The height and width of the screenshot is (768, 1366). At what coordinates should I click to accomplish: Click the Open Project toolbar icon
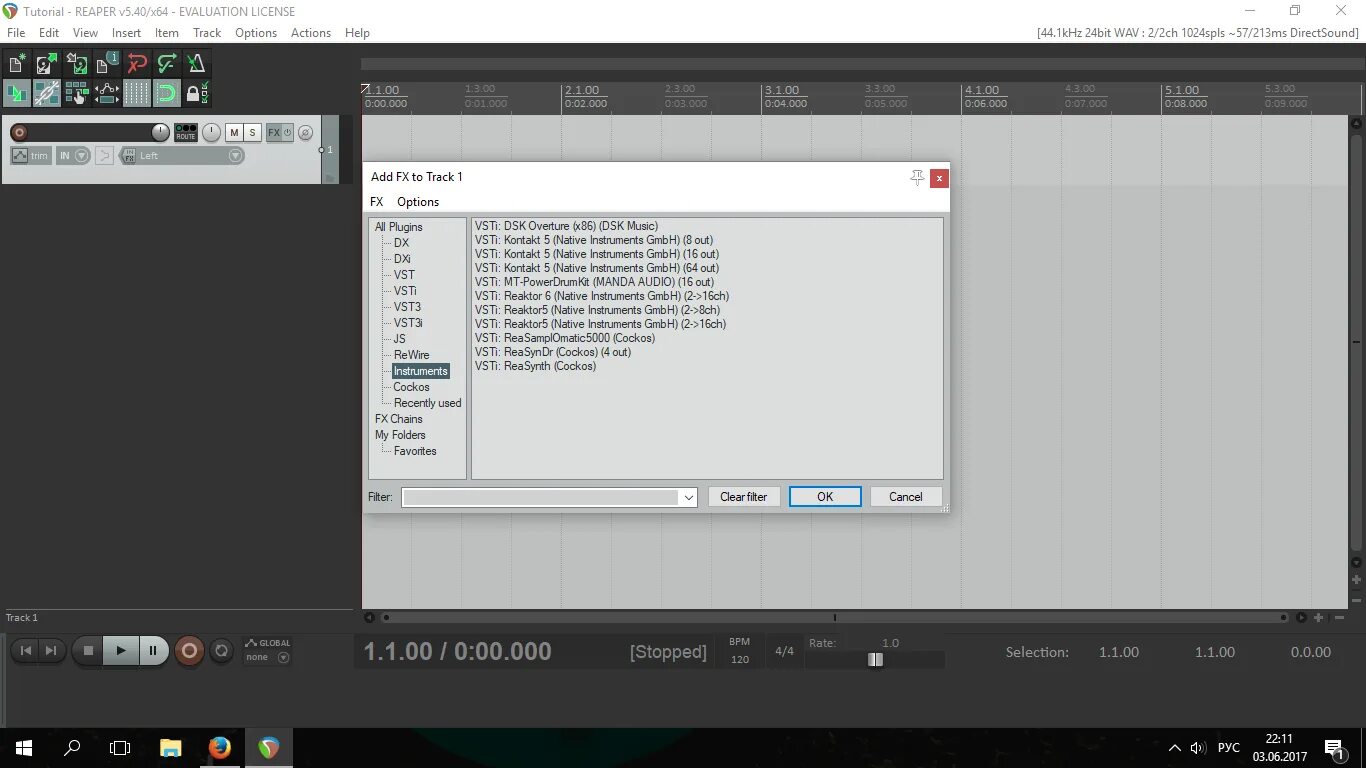(47, 64)
